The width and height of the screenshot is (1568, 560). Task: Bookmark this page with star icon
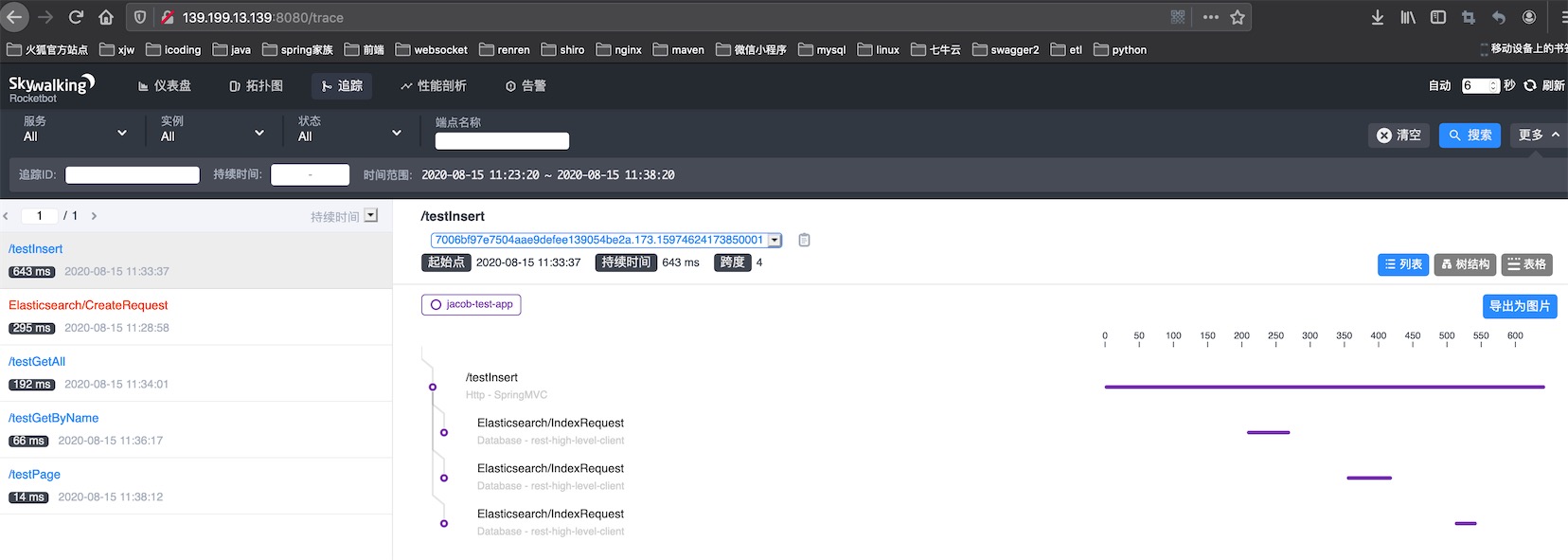coord(1238,17)
